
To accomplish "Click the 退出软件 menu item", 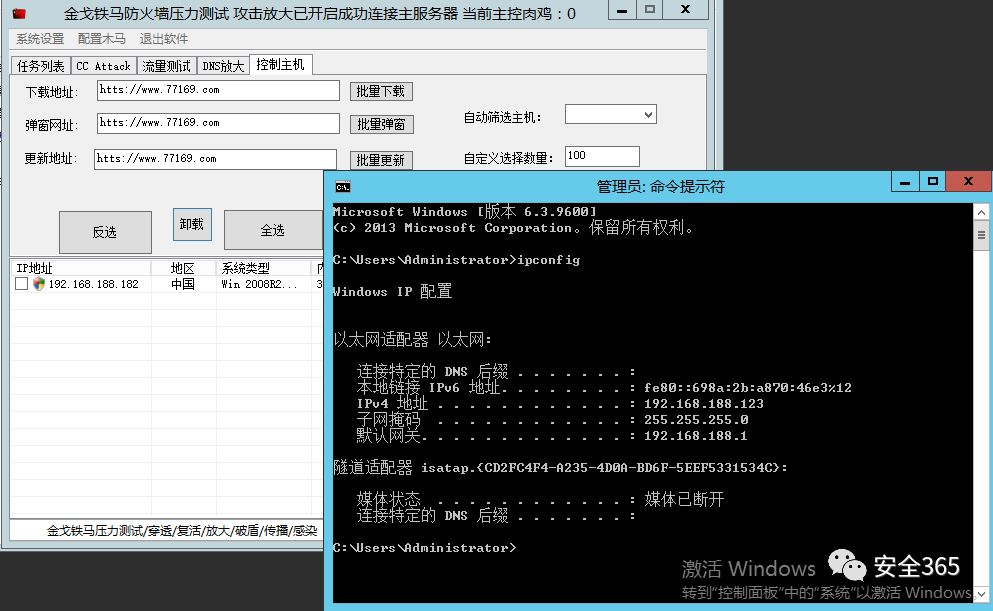I will tap(163, 39).
